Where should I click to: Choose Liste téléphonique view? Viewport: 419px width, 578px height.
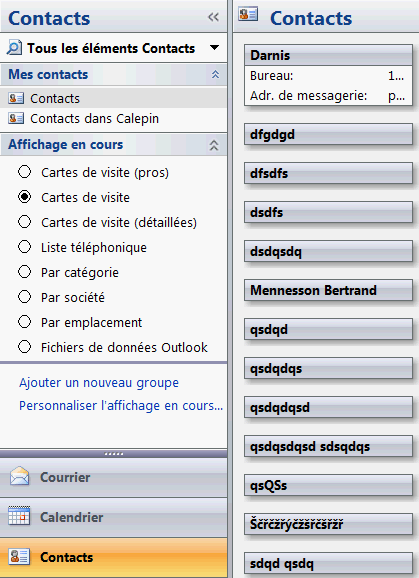point(25,247)
